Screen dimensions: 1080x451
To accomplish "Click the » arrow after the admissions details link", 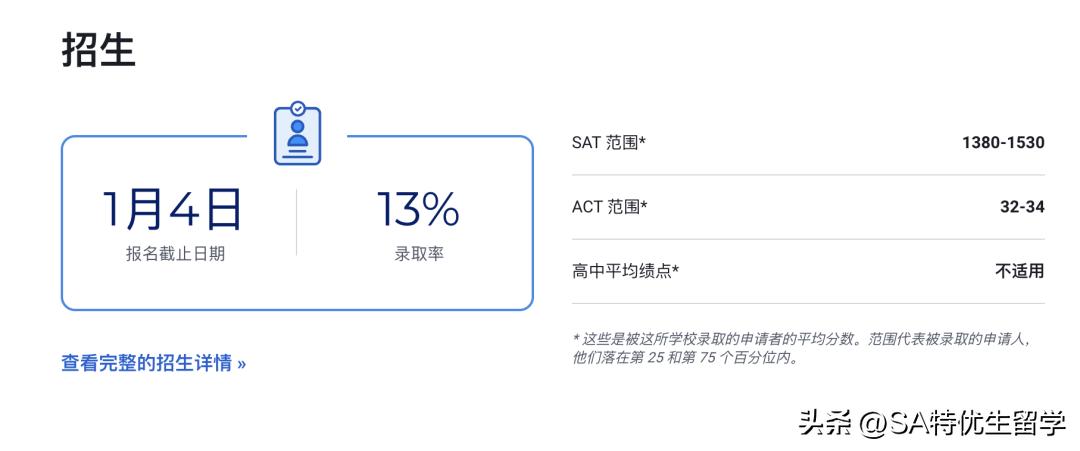I will tap(241, 364).
